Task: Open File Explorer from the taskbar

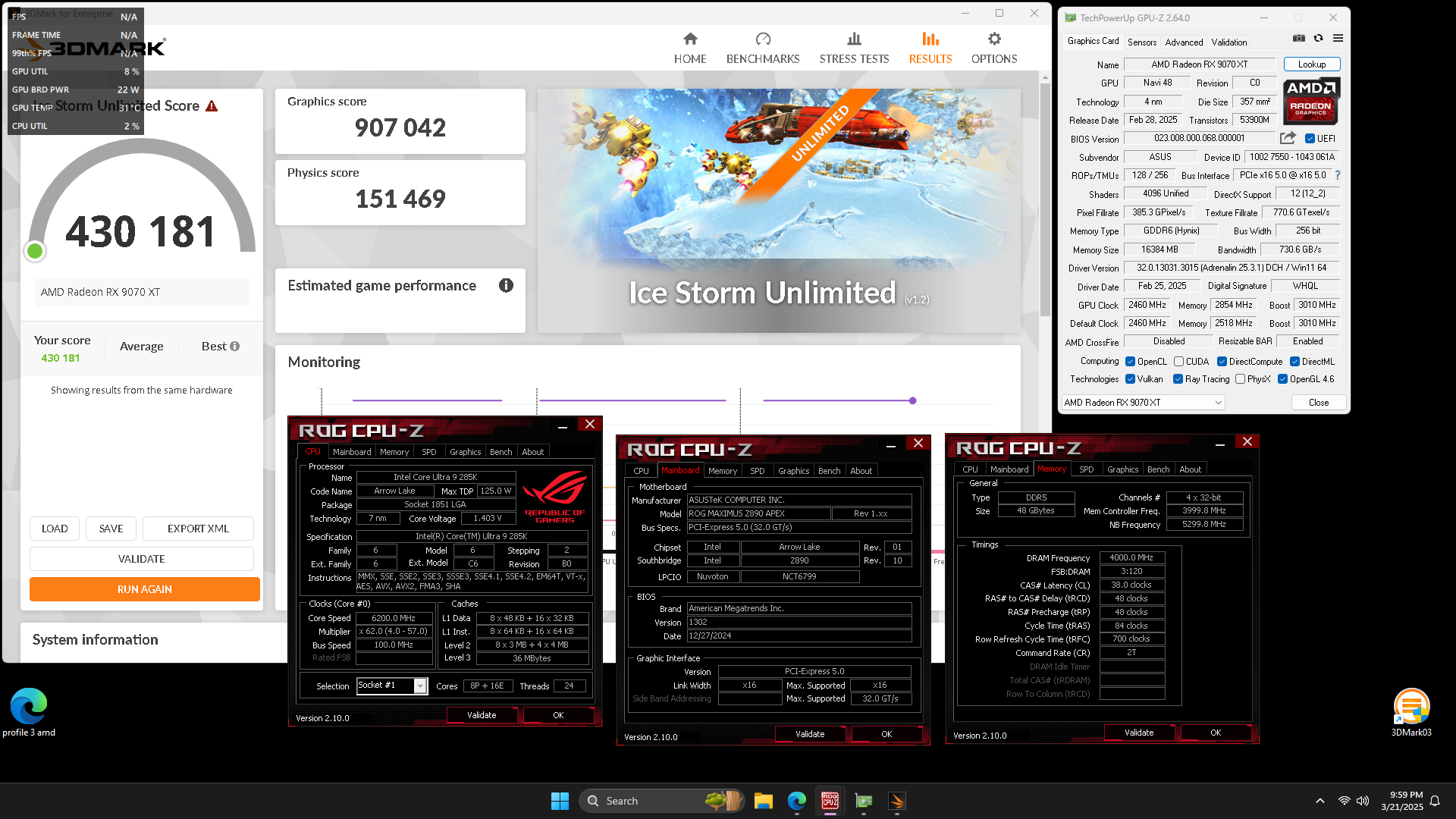Action: (764, 801)
